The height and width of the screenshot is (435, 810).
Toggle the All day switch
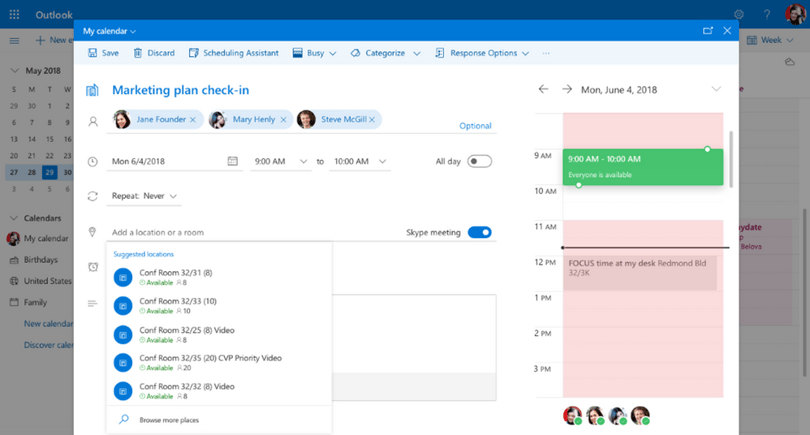[x=479, y=161]
